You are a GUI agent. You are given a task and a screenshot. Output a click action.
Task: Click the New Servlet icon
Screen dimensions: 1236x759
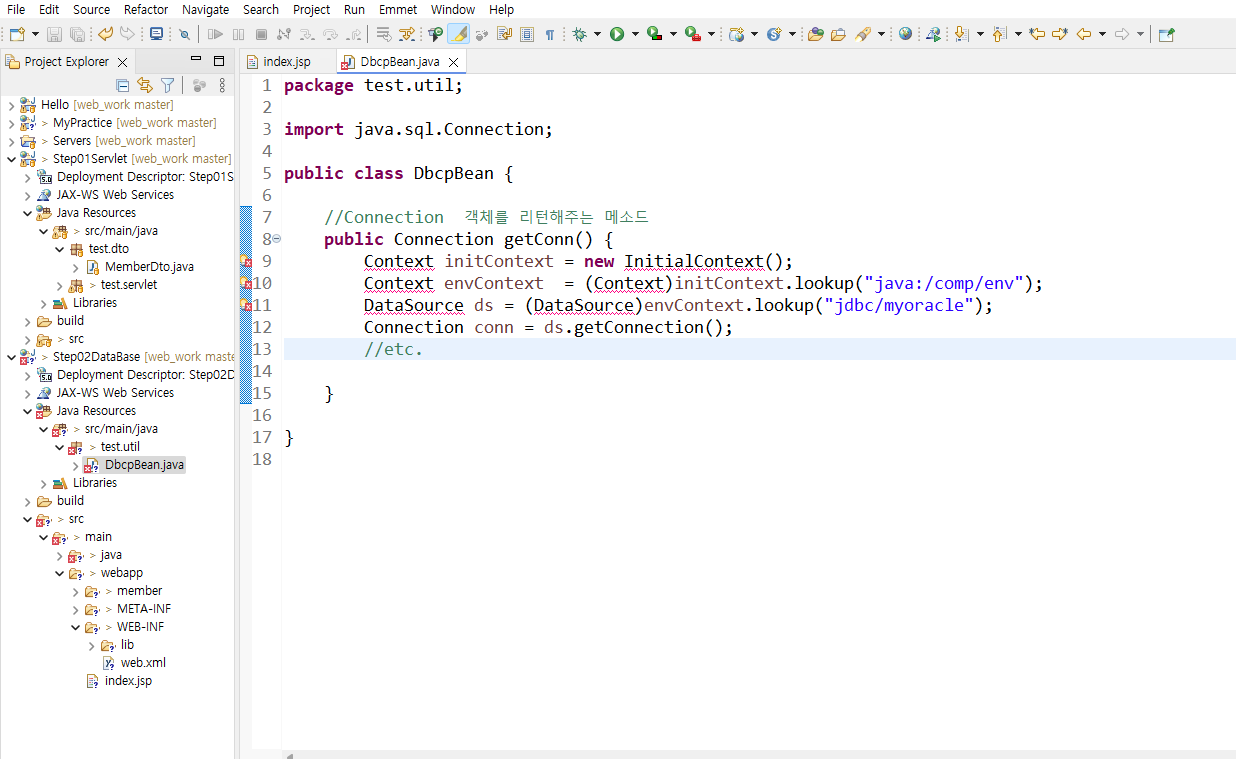(x=774, y=34)
